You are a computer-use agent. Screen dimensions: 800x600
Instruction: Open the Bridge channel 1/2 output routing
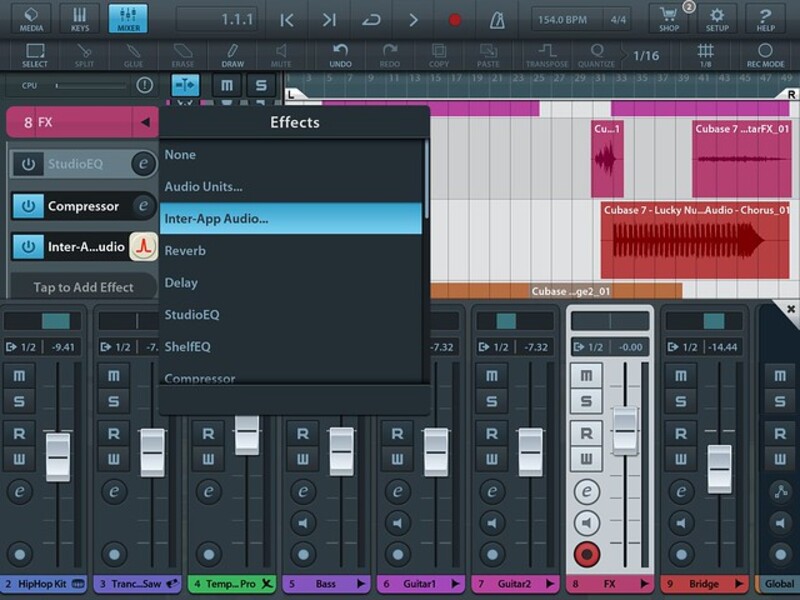click(684, 347)
